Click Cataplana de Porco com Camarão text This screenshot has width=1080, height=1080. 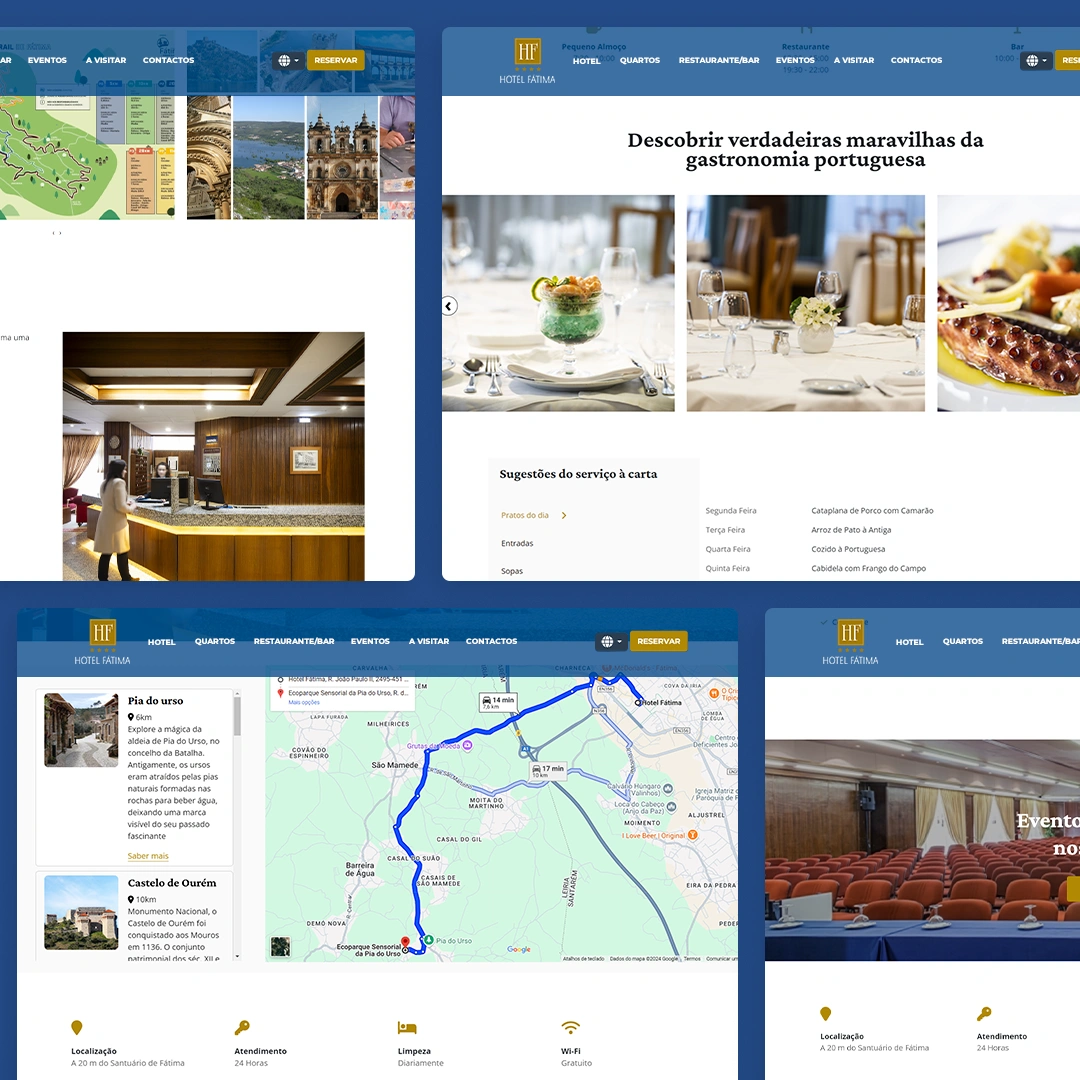[873, 511]
